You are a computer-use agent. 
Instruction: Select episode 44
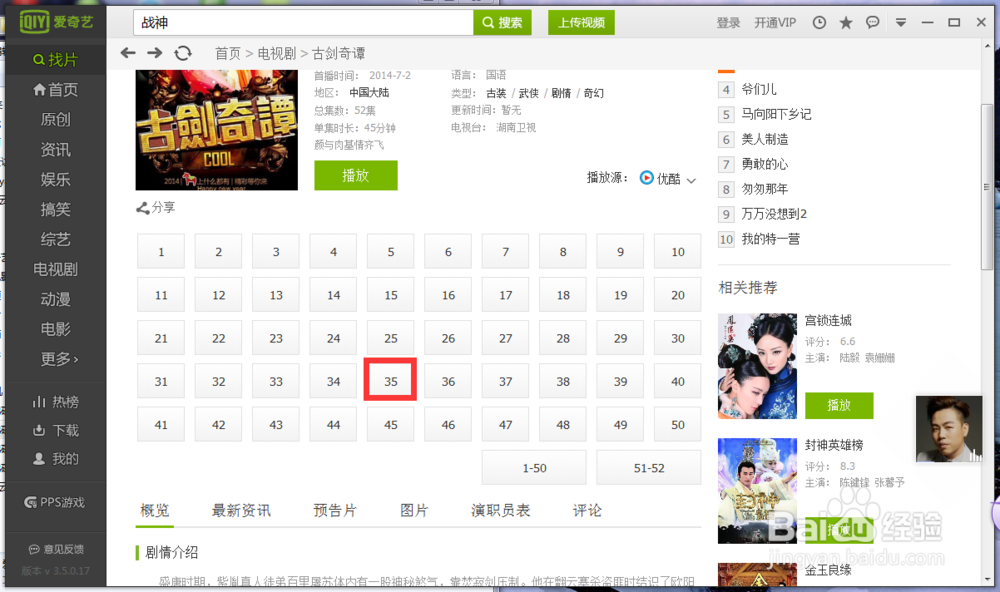point(333,424)
